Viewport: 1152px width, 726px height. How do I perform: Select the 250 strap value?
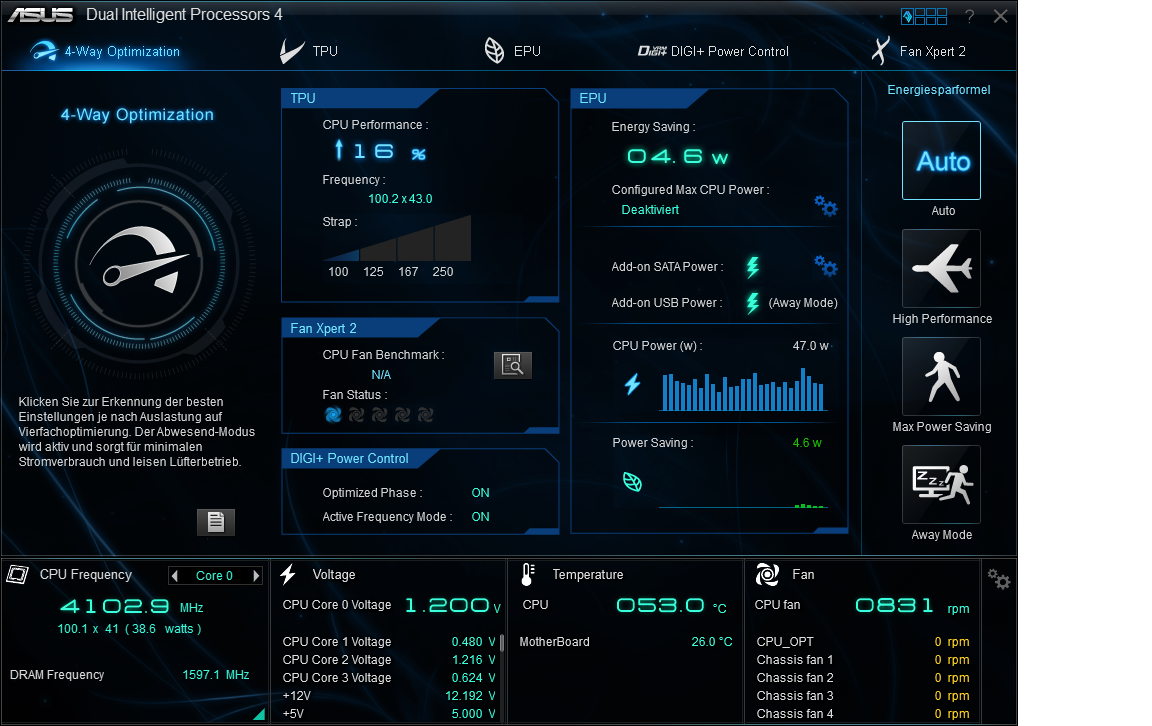pyautogui.click(x=443, y=272)
